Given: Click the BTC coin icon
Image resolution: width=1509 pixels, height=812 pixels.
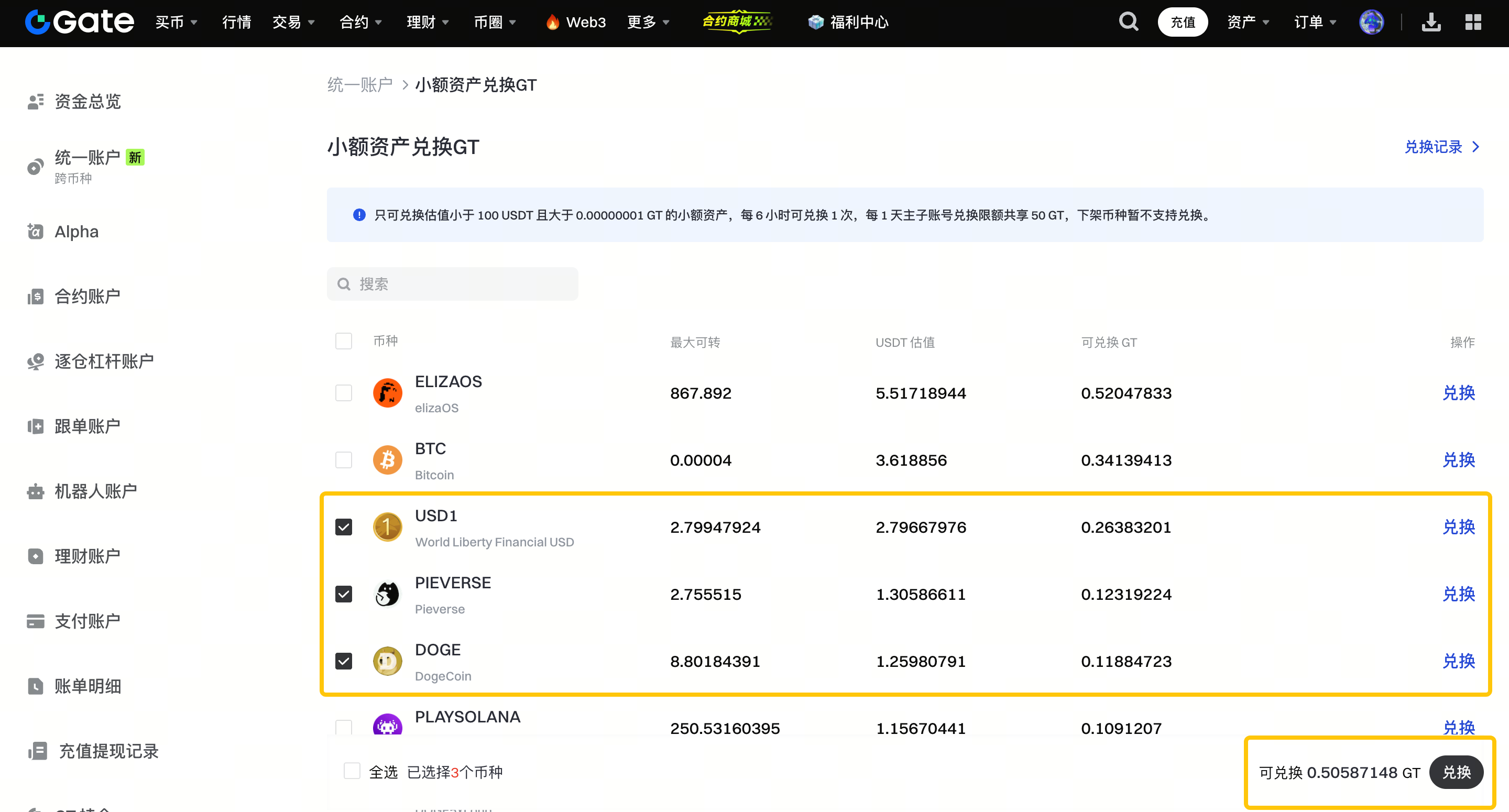Looking at the screenshot, I should [x=387, y=460].
